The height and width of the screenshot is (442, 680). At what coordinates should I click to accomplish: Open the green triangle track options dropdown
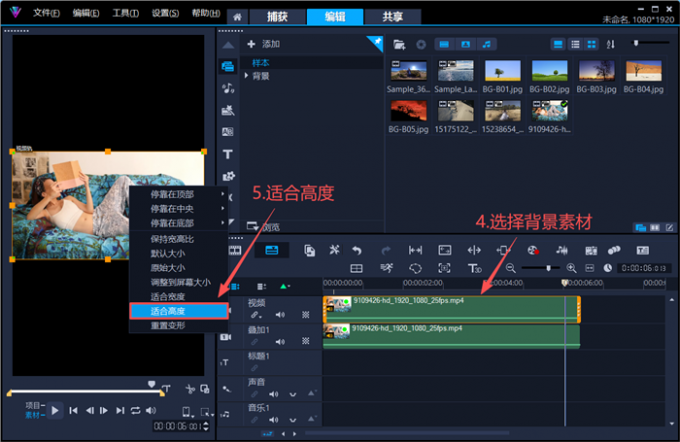284,286
